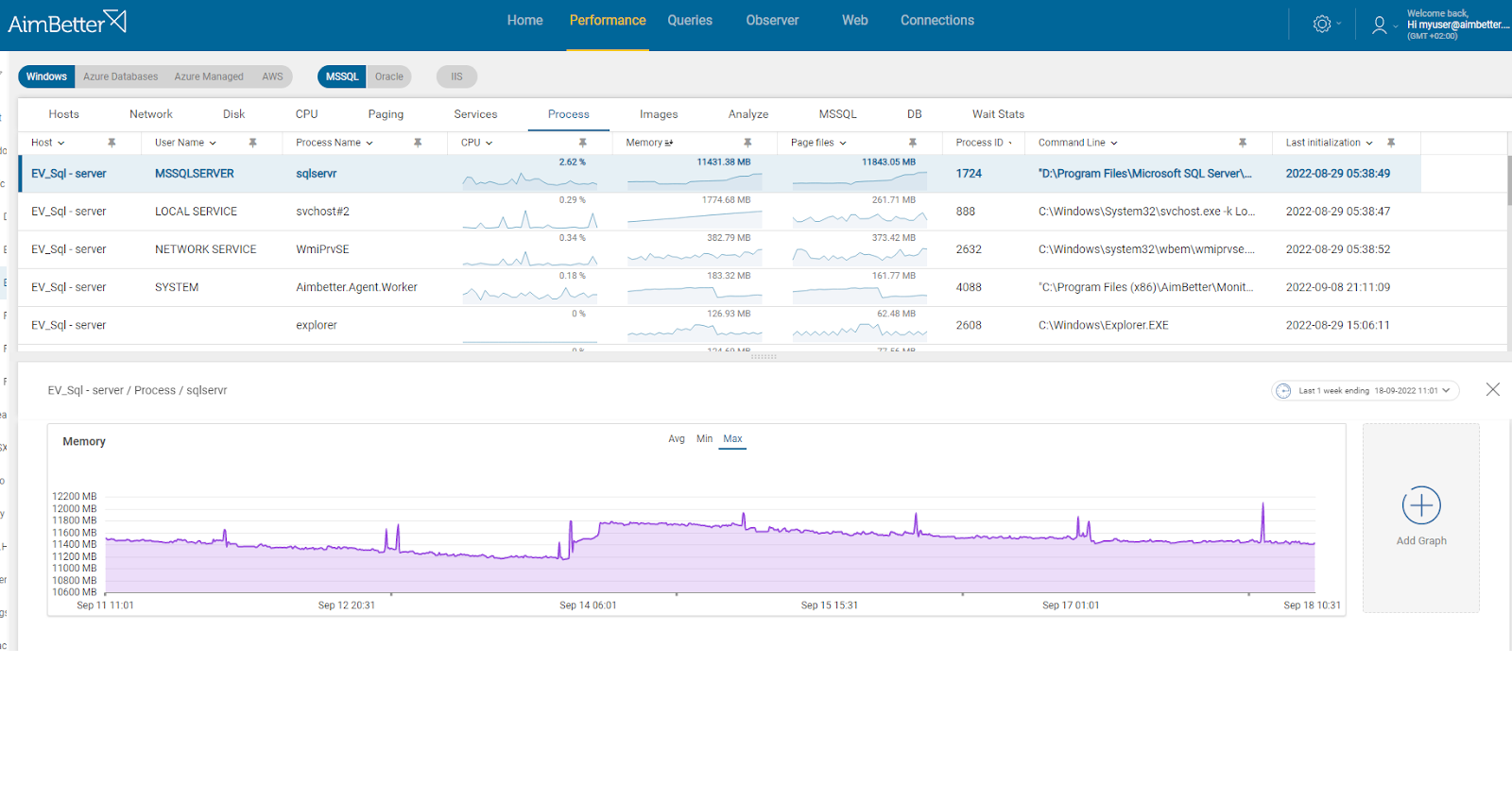Switch to the Network tab
1512x801 pixels.
(x=151, y=114)
